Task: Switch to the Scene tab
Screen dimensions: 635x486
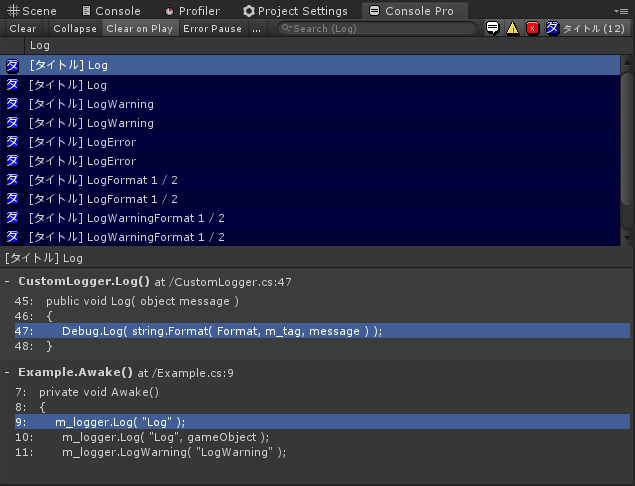Action: click(x=32, y=11)
